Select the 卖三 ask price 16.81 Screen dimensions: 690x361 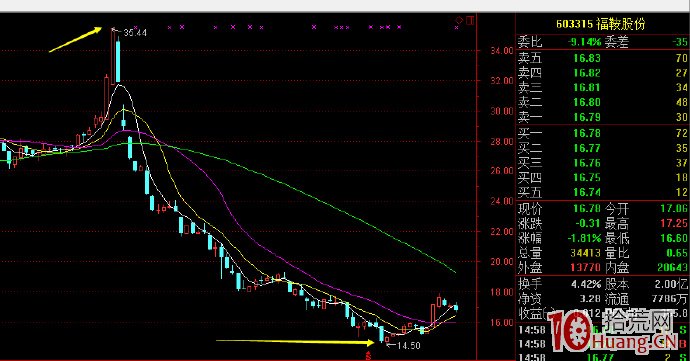click(587, 88)
